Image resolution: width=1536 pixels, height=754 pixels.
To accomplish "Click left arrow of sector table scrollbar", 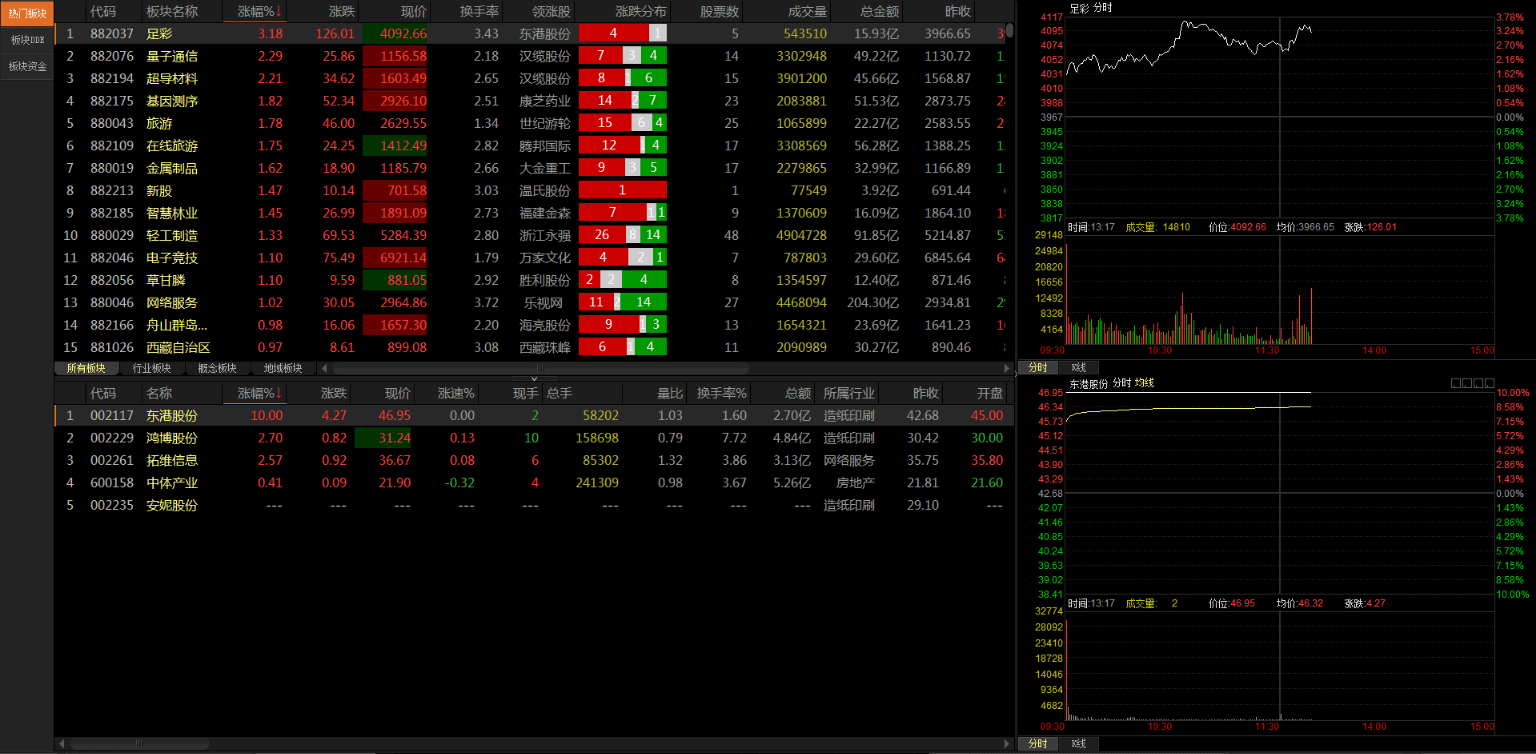I will pyautogui.click(x=325, y=368).
